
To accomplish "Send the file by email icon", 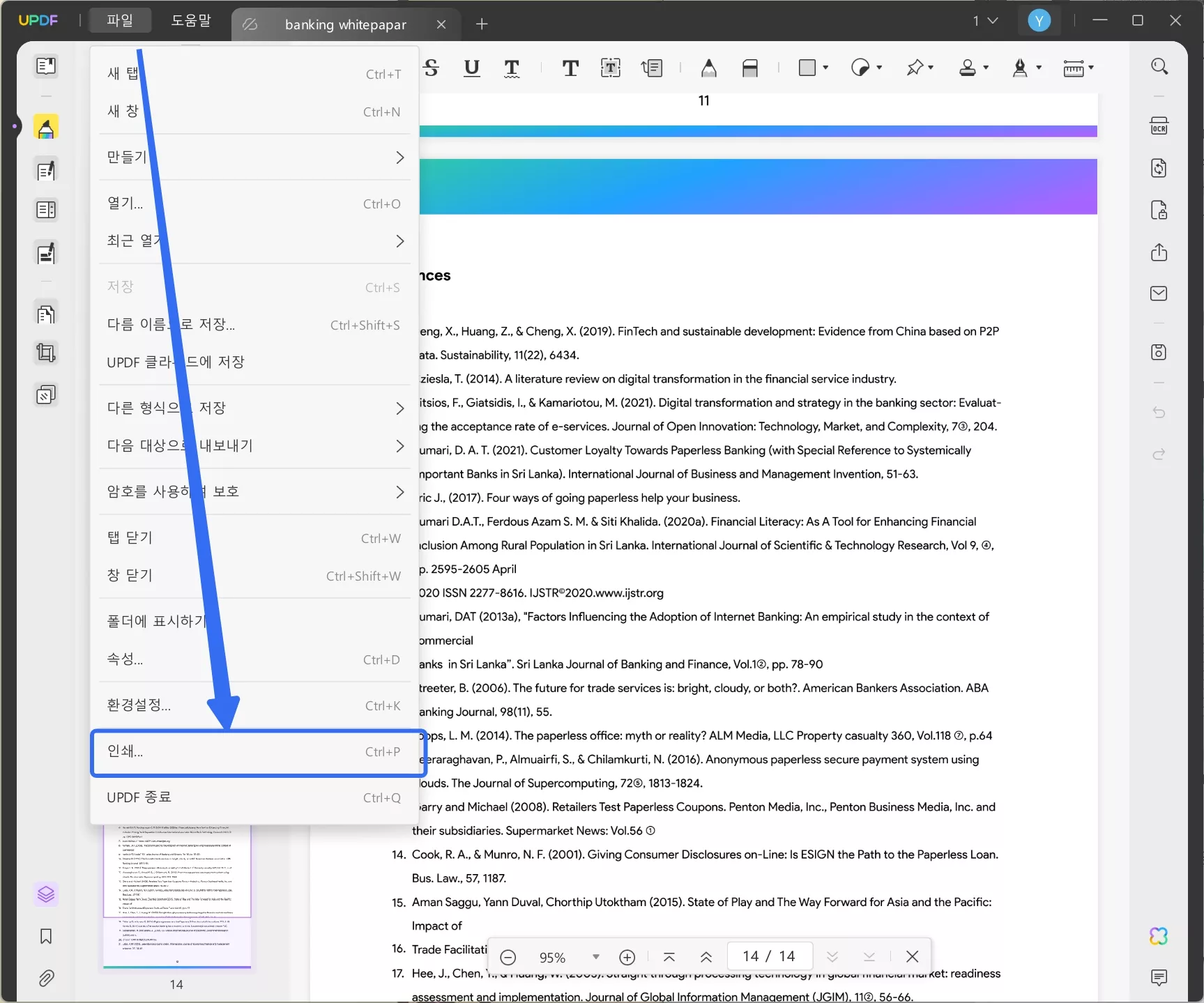I will [1159, 293].
